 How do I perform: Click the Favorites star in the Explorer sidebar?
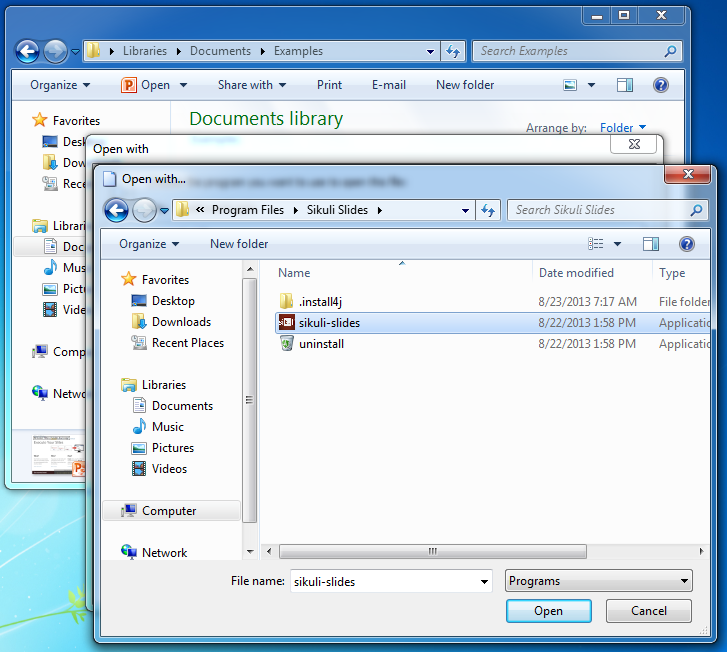pos(40,120)
